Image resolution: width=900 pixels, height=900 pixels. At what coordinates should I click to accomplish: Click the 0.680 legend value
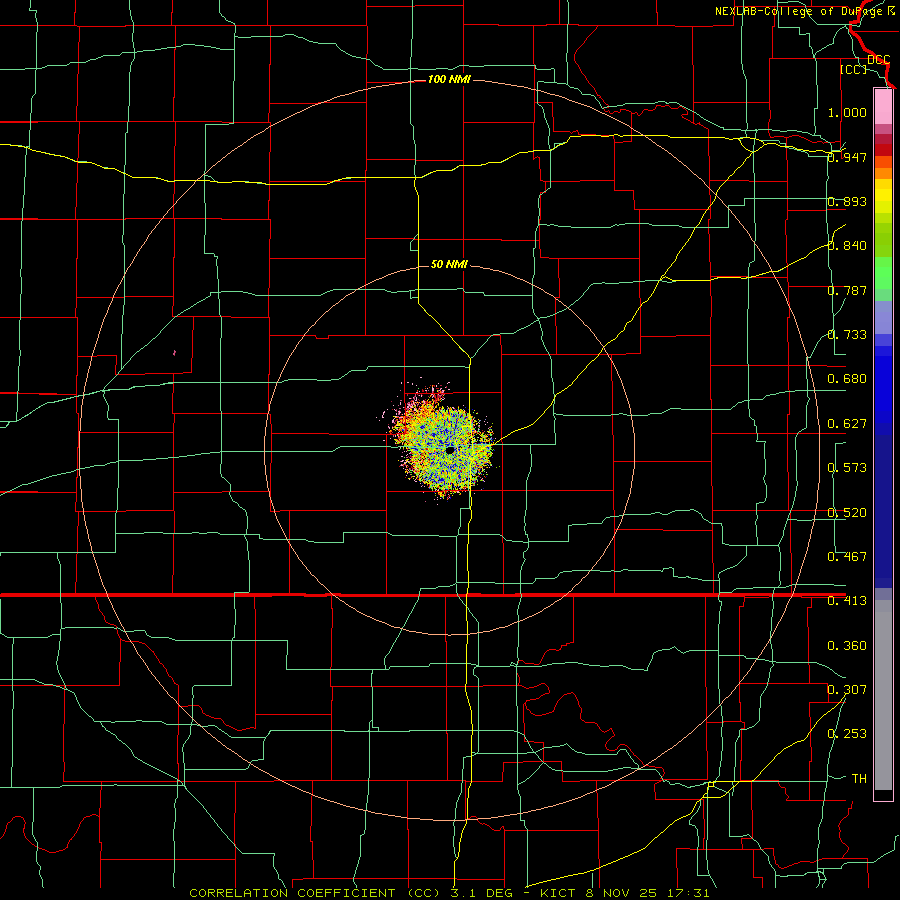pos(847,379)
